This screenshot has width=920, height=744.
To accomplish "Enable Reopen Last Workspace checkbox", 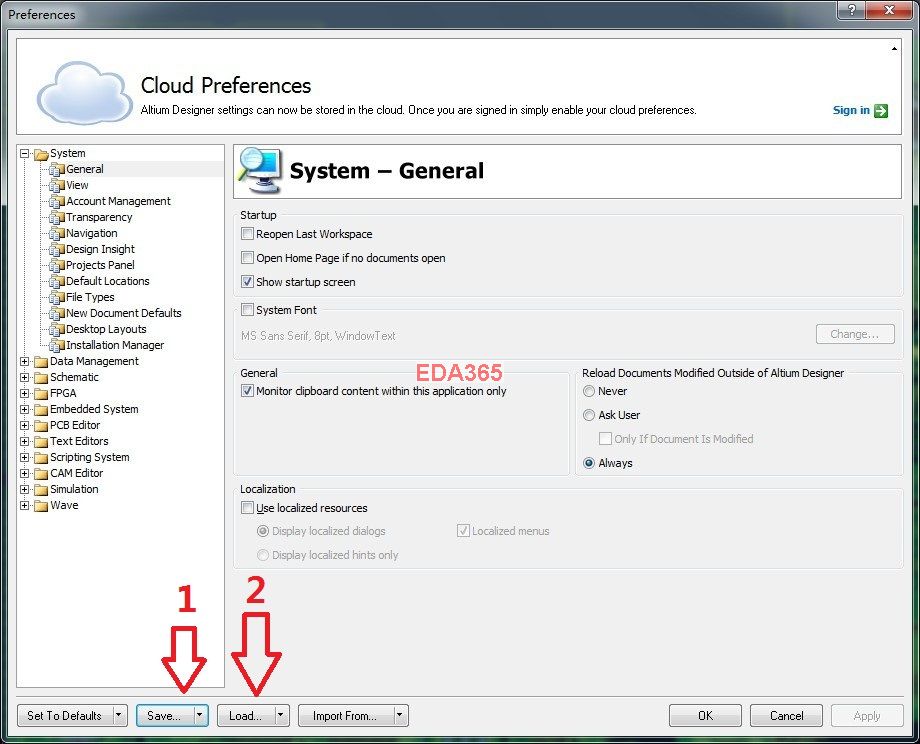I will click(248, 234).
